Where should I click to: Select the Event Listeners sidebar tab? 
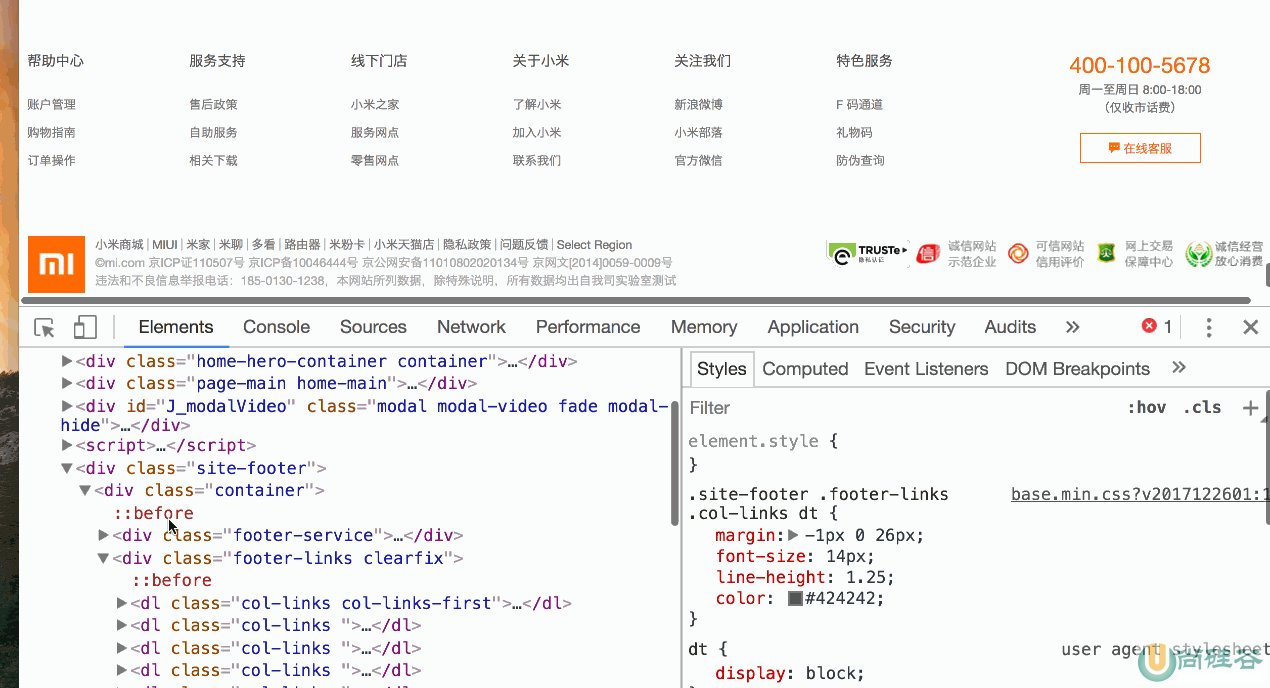[x=926, y=369]
